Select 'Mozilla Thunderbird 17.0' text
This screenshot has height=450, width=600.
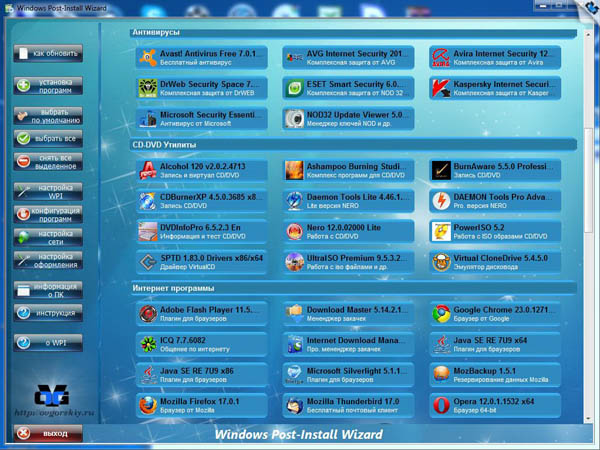(x=353, y=401)
